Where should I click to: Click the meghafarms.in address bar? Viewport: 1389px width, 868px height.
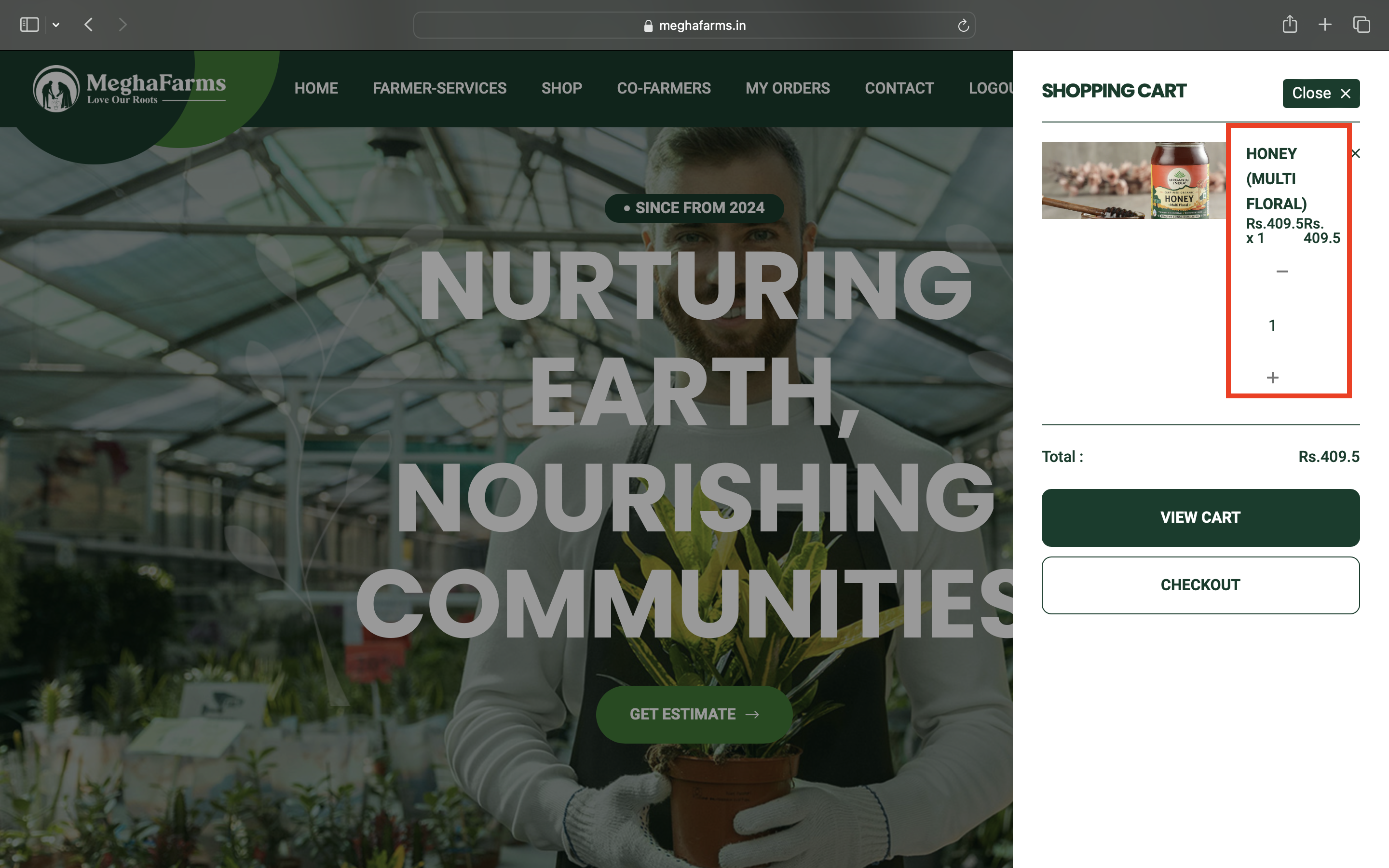[x=694, y=25]
